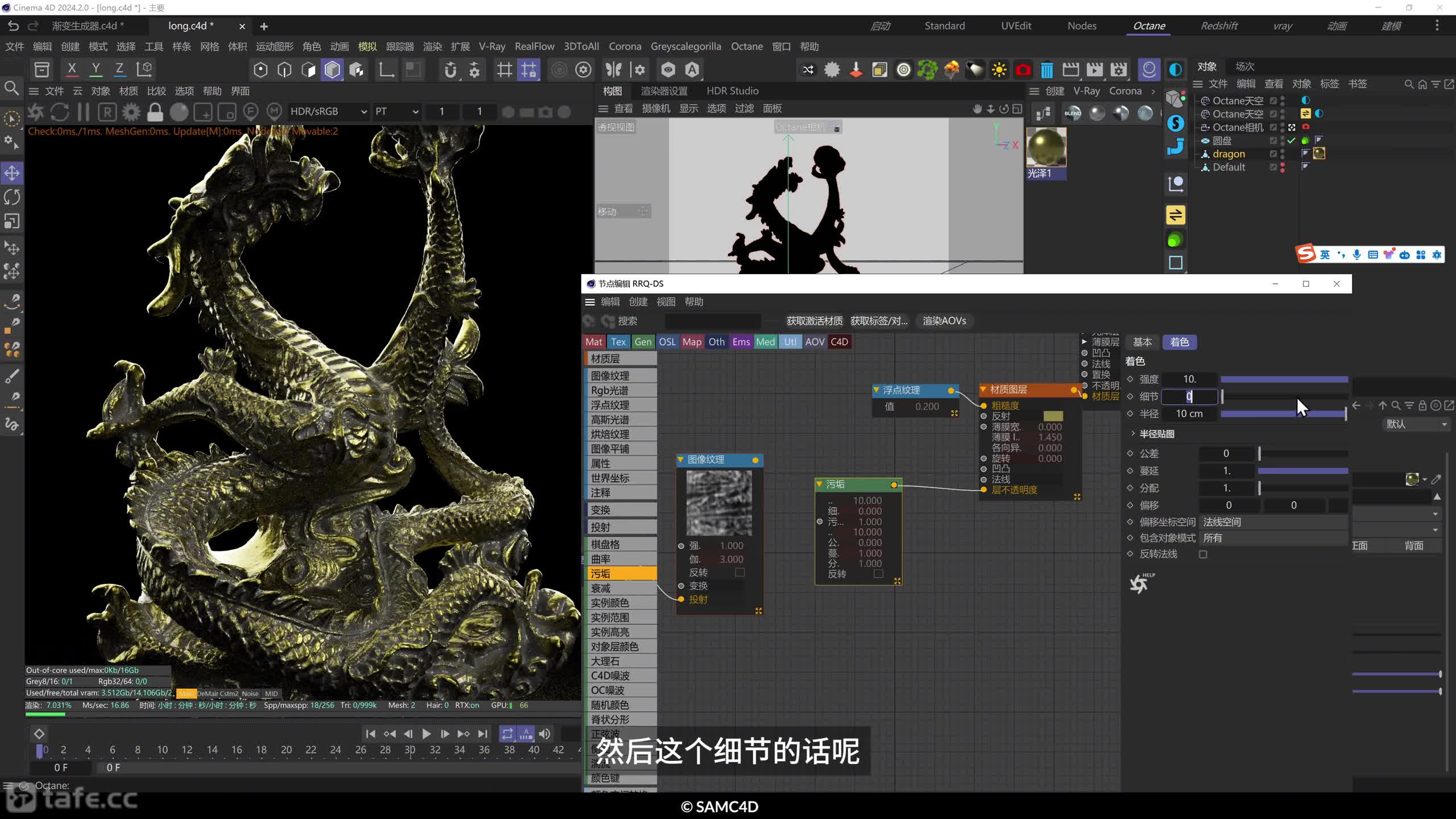Toggle dragon object visibility dots
Viewport: 1456px width, 819px height.
[1282, 154]
